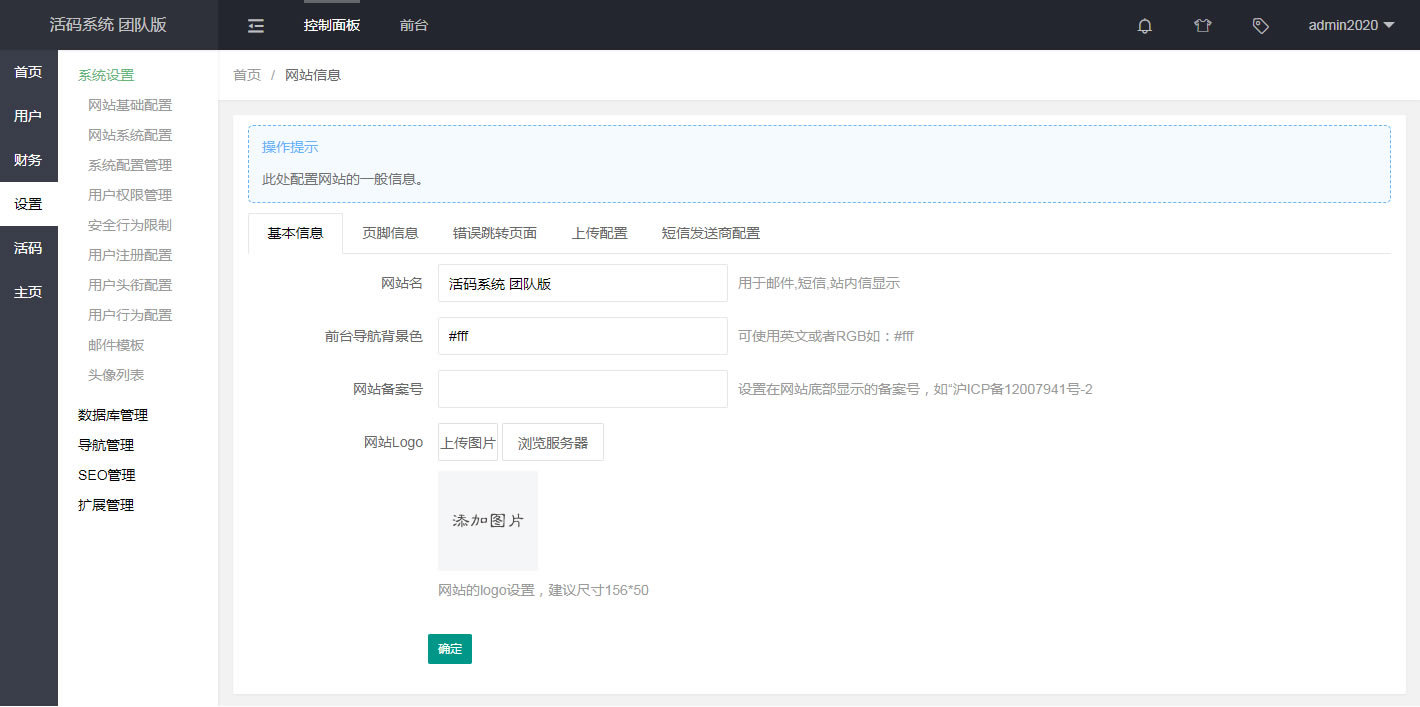
Task: Click 此处配置网站的一般信息 tip text
Action: pos(343,180)
